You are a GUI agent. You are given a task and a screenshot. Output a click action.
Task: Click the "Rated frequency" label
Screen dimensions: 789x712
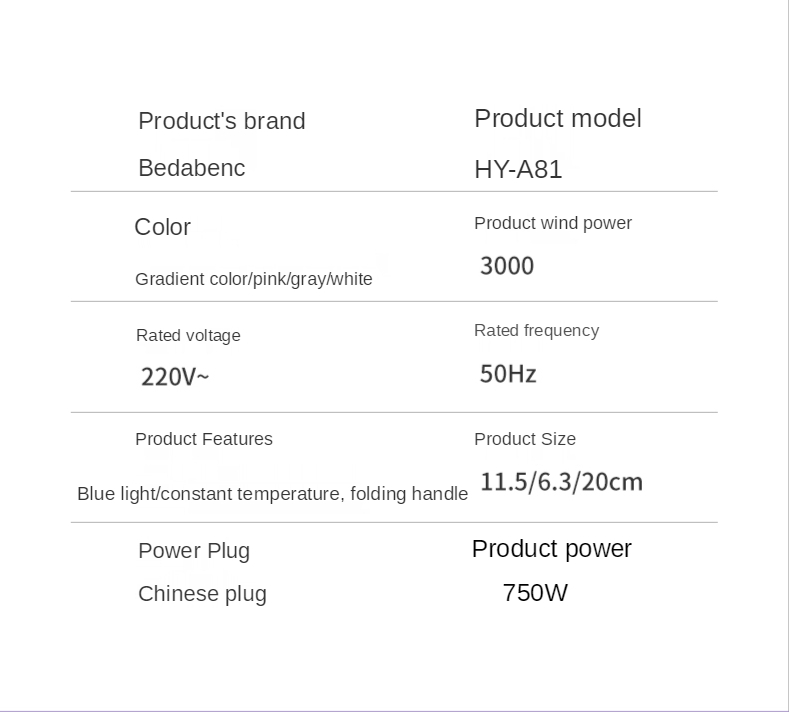pyautogui.click(x=536, y=331)
